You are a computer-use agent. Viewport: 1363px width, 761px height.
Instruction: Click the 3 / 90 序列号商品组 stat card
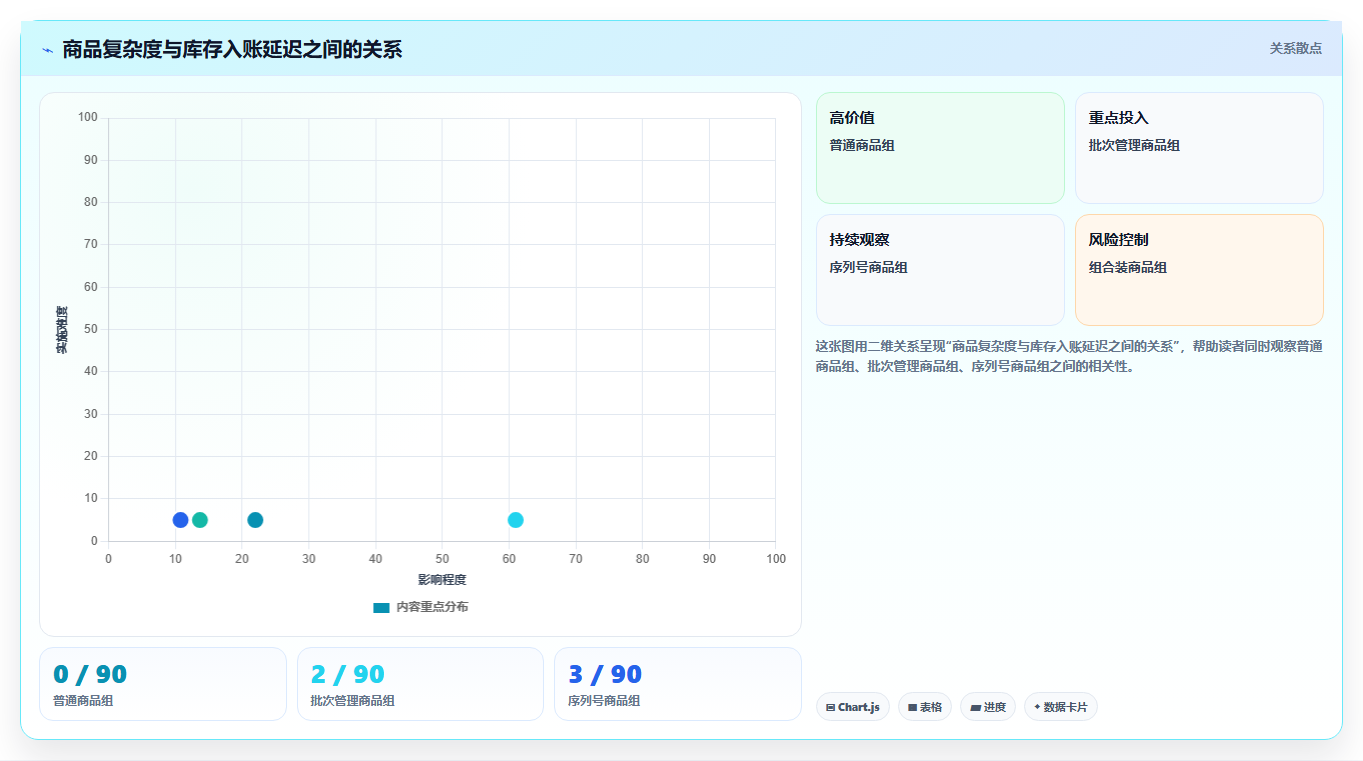(x=678, y=684)
